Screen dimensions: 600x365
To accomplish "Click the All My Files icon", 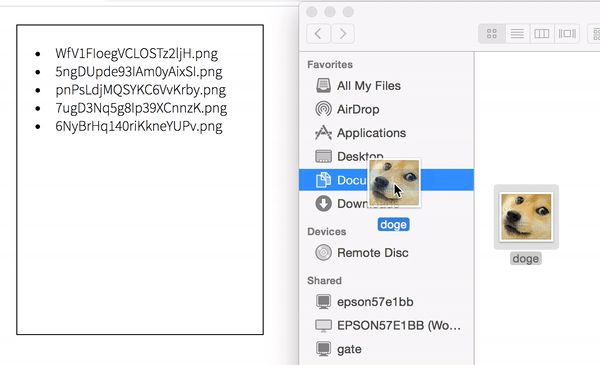I will click(x=323, y=86).
